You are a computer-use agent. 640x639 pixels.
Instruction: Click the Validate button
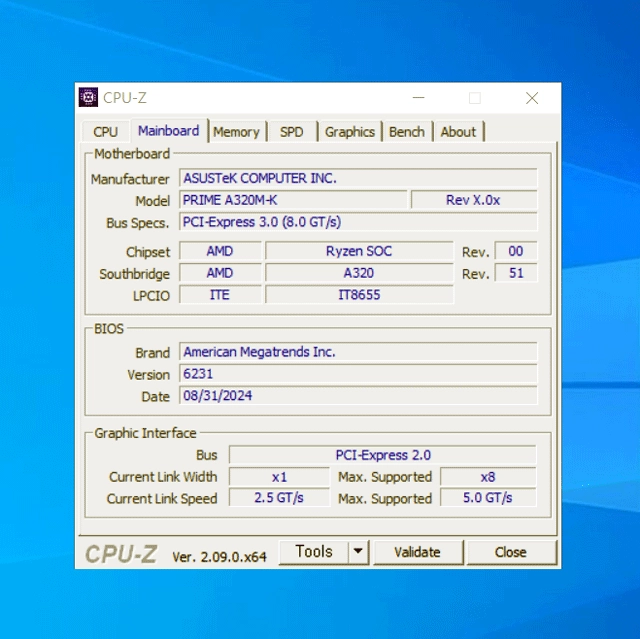click(417, 552)
